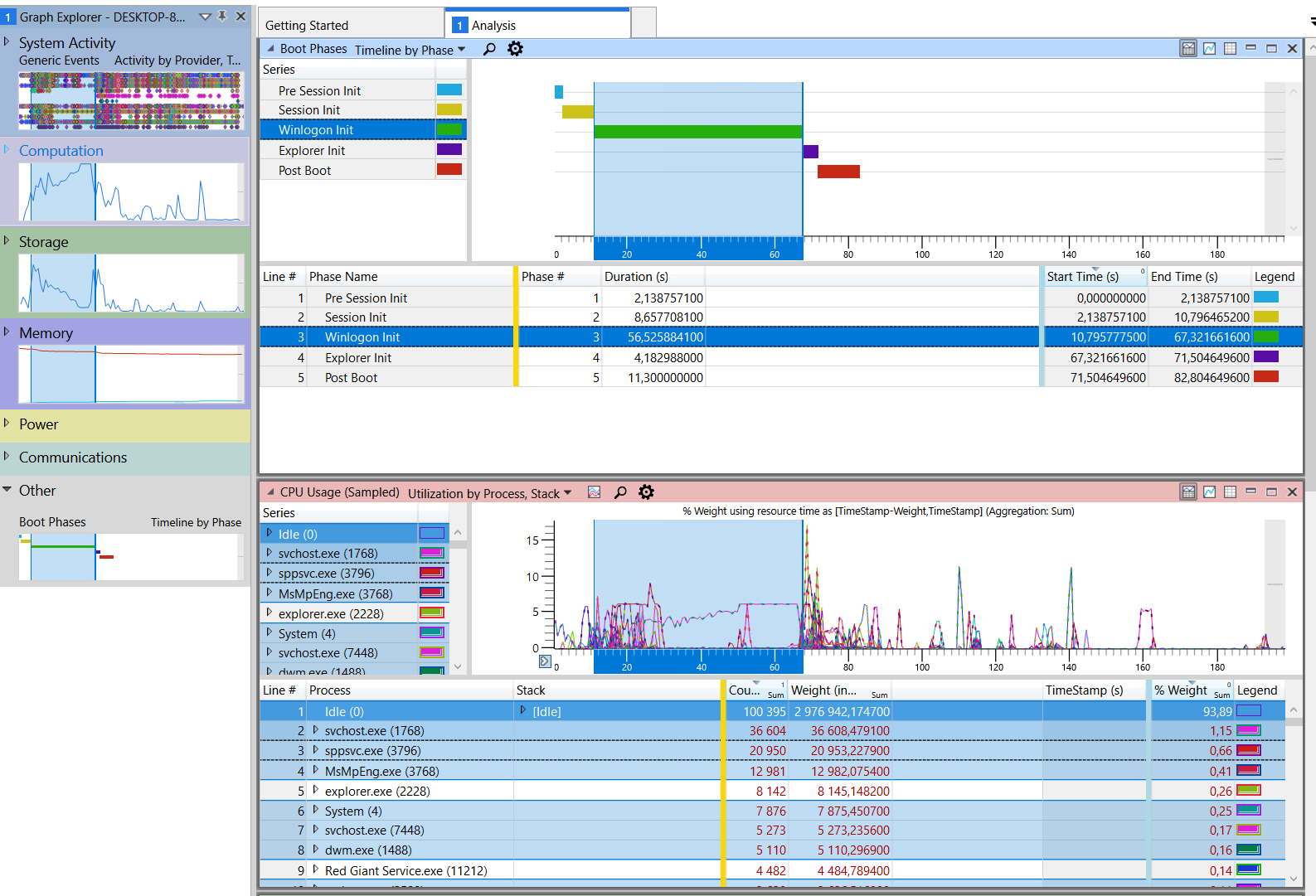Switch to the Analysis tab
The width and height of the screenshot is (1316, 896).
tap(538, 24)
